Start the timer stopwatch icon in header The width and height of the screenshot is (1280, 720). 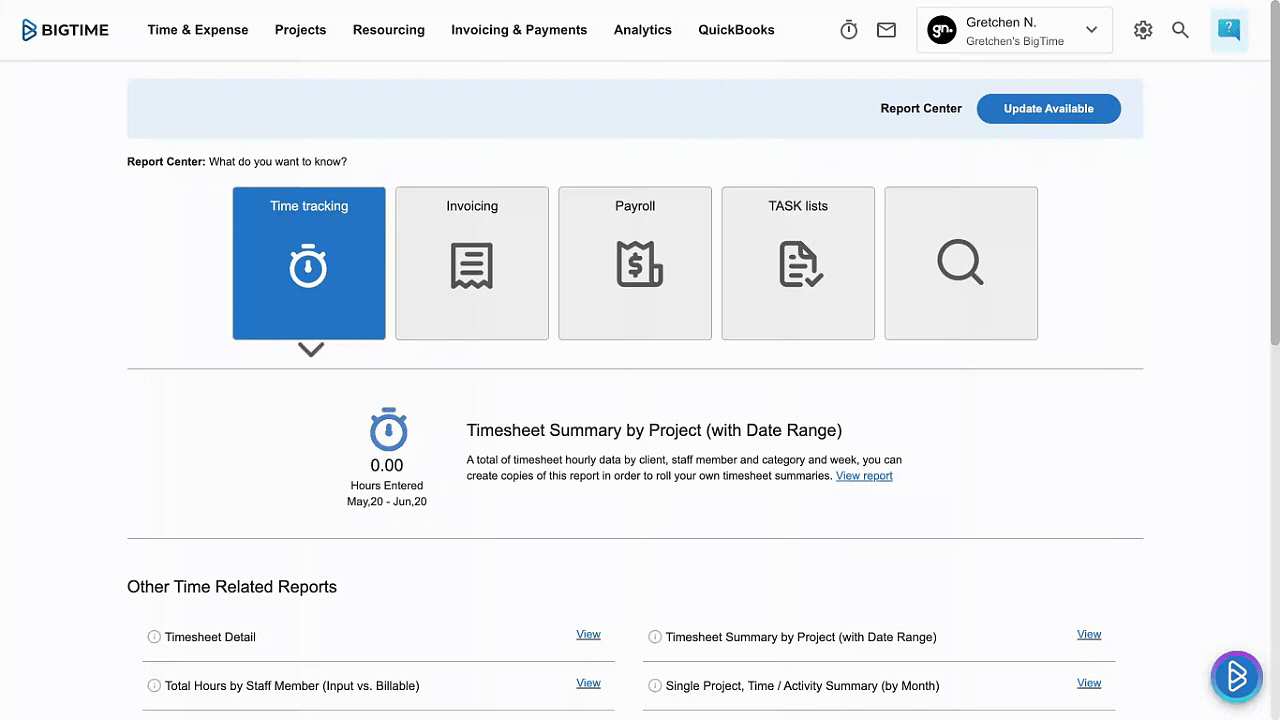(849, 30)
